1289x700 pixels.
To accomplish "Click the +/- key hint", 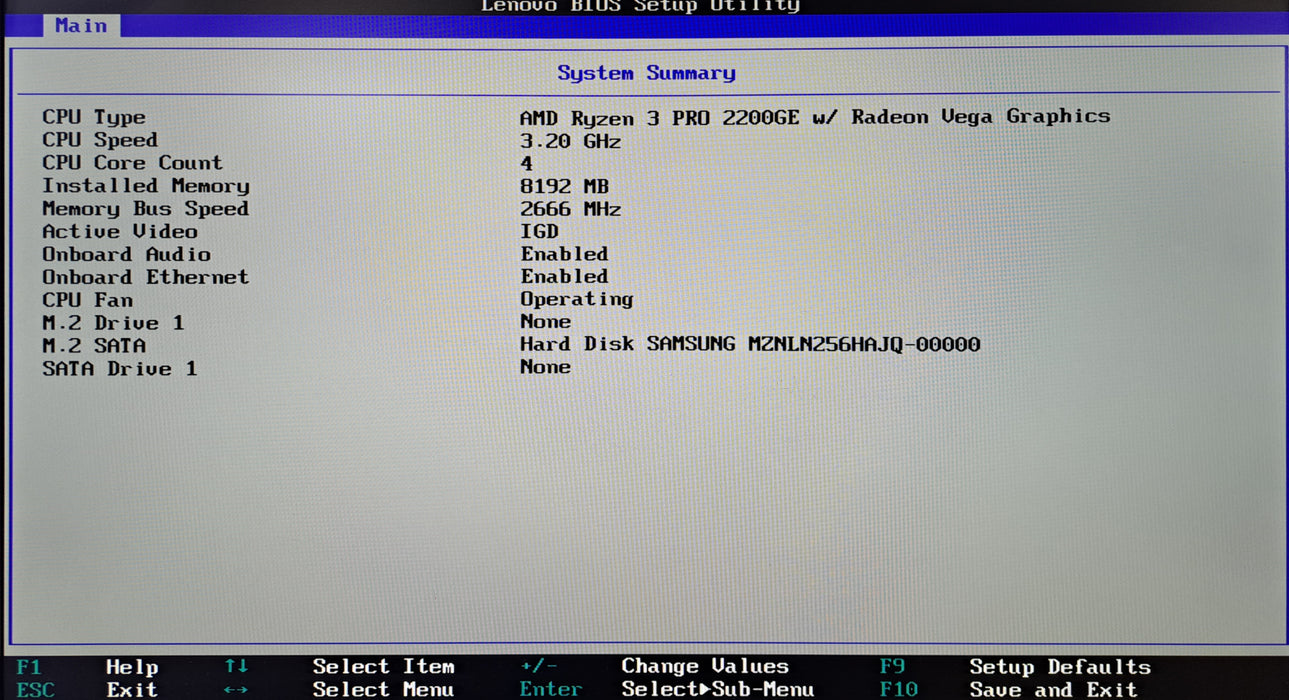I will click(x=539, y=666).
